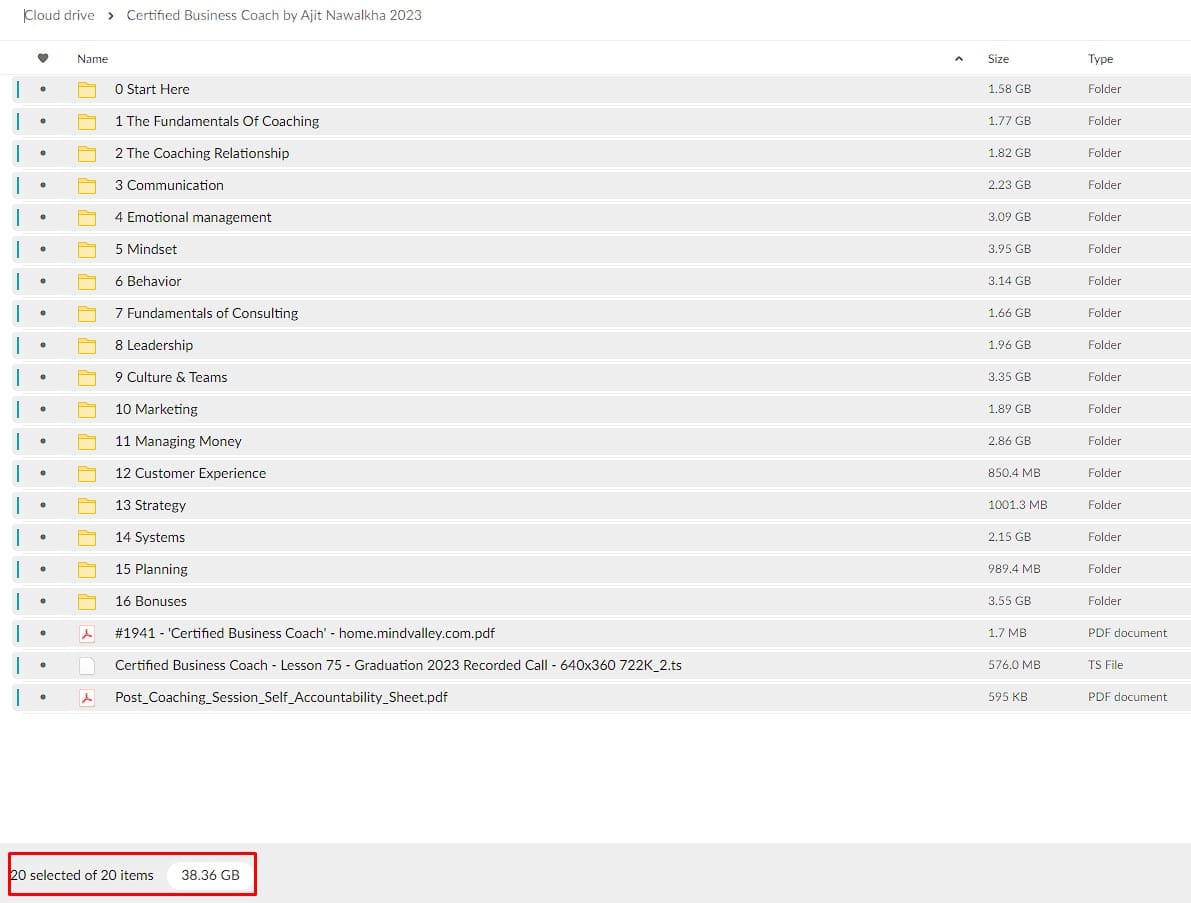Go to 'Cloud drive' breadcrumb

point(59,15)
